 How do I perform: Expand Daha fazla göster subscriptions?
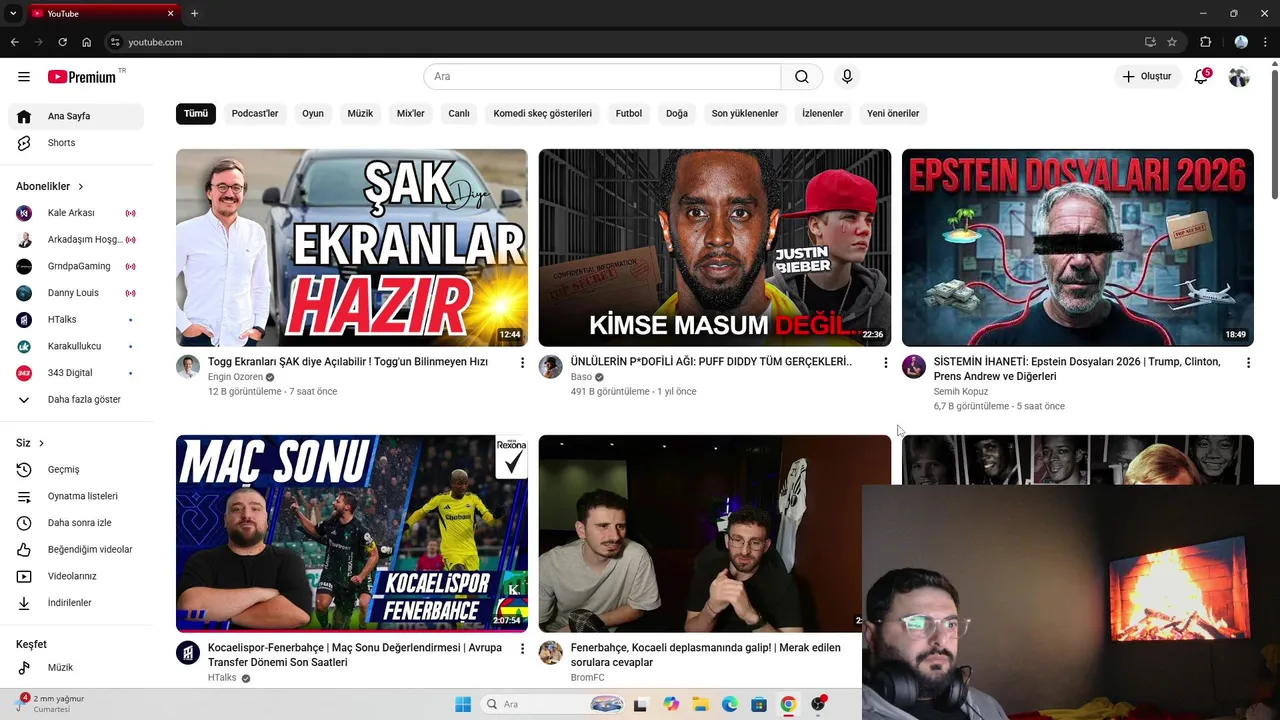76,400
